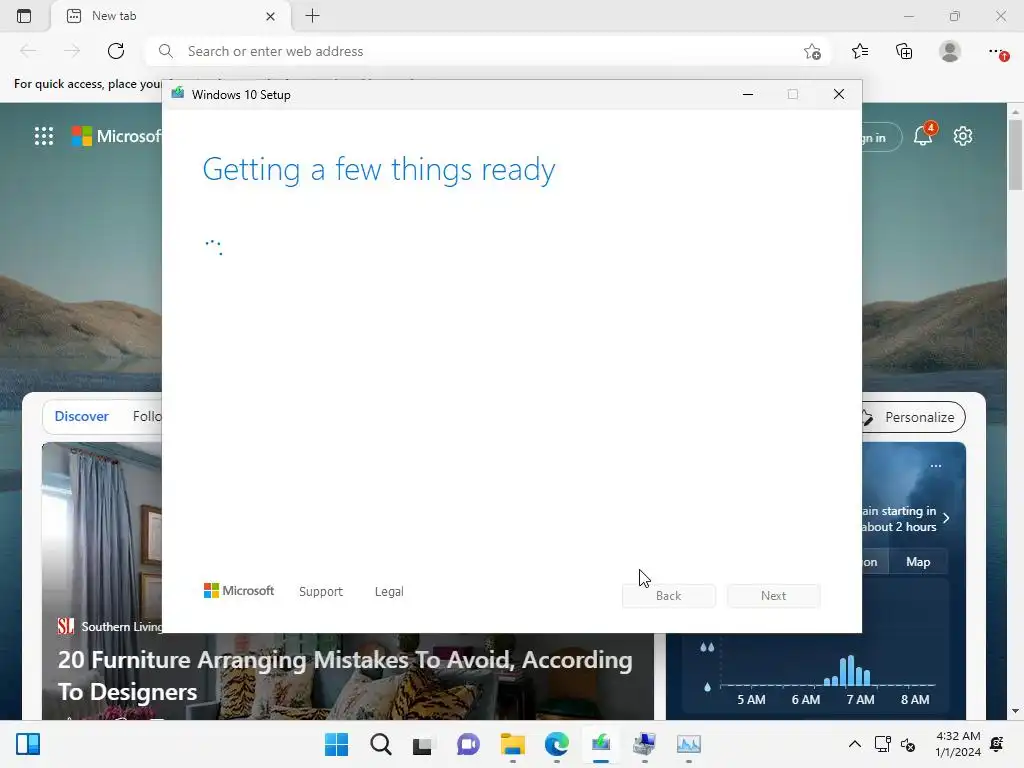Reload the Edge page
This screenshot has height=768, width=1024.
(x=116, y=51)
